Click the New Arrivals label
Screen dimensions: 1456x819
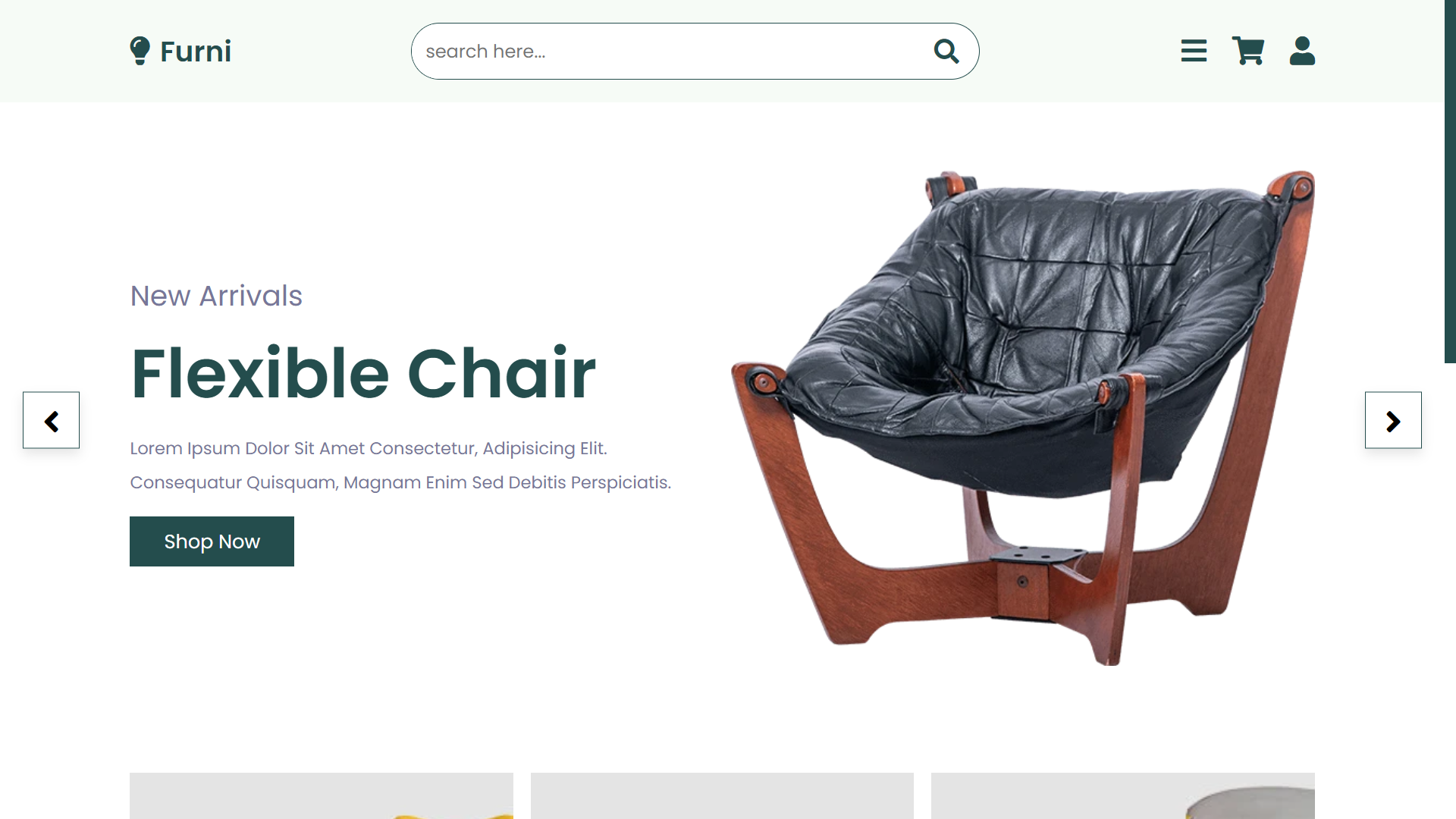(x=216, y=296)
